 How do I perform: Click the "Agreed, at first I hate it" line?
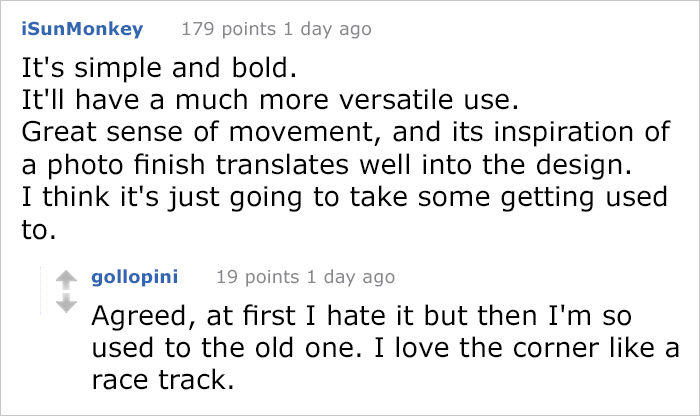(372, 320)
